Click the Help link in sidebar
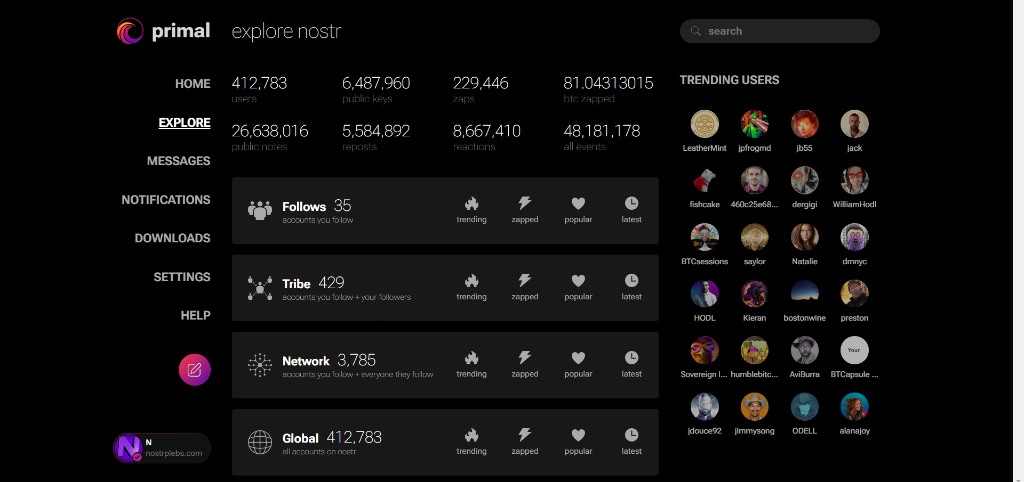The image size is (1024, 482). click(195, 315)
